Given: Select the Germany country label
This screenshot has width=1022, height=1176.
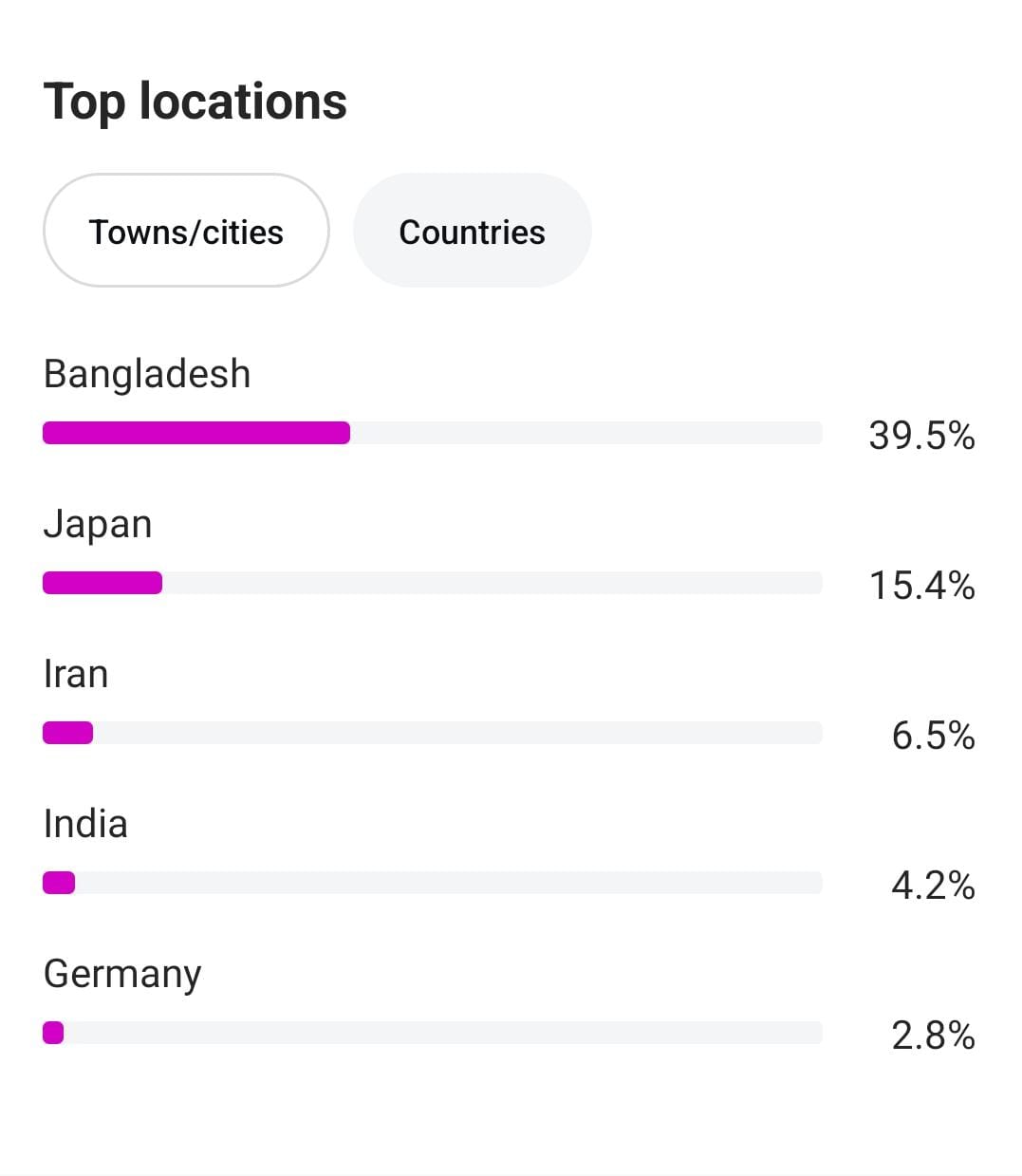Looking at the screenshot, I should [x=122, y=975].
